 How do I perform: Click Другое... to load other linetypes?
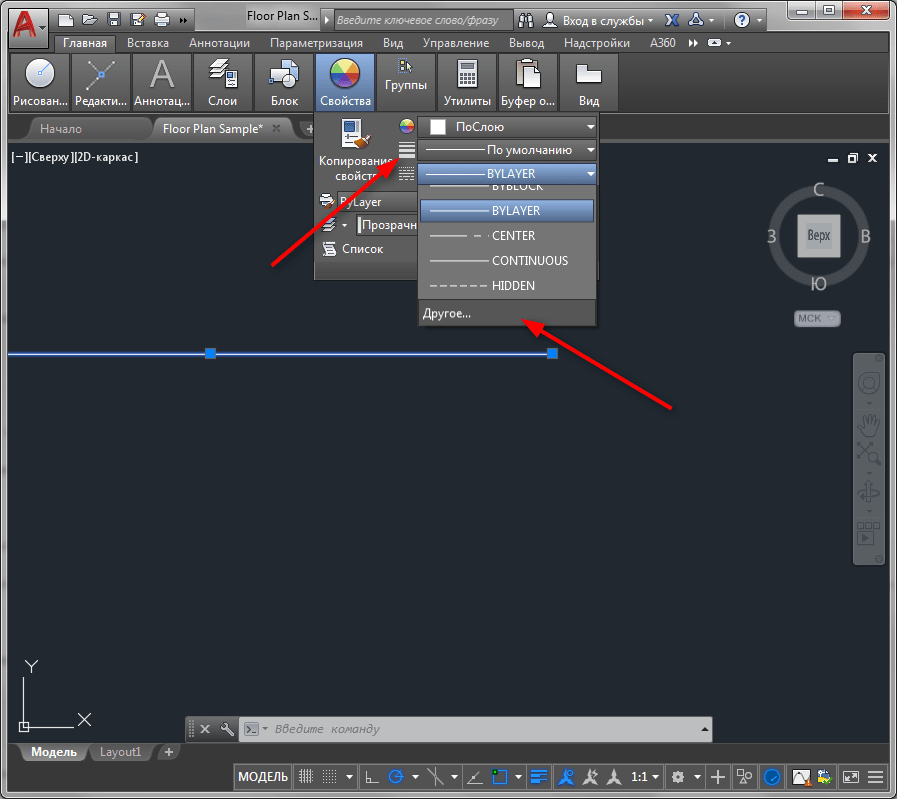tap(447, 313)
